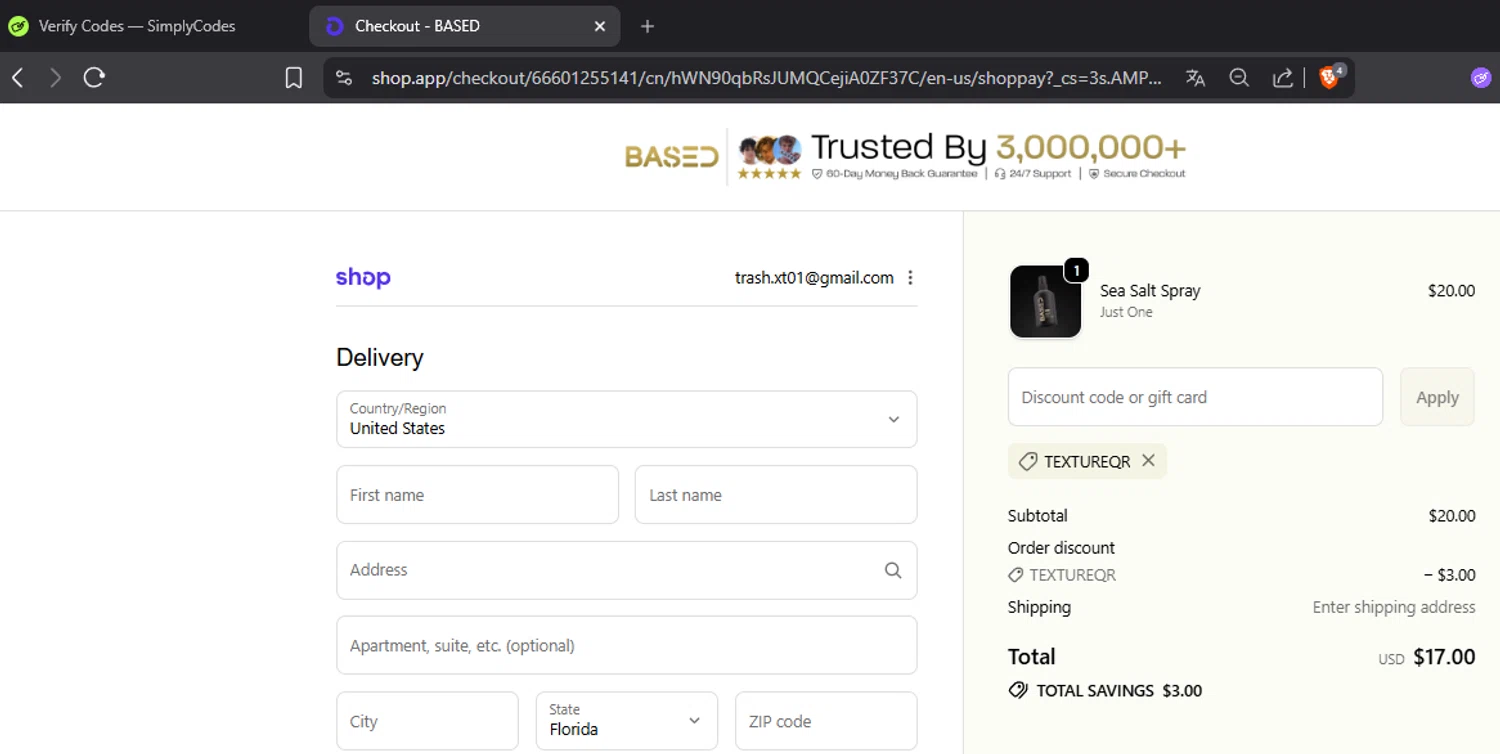Click the Sea Salt Spray product name
1500x754 pixels.
1150,291
